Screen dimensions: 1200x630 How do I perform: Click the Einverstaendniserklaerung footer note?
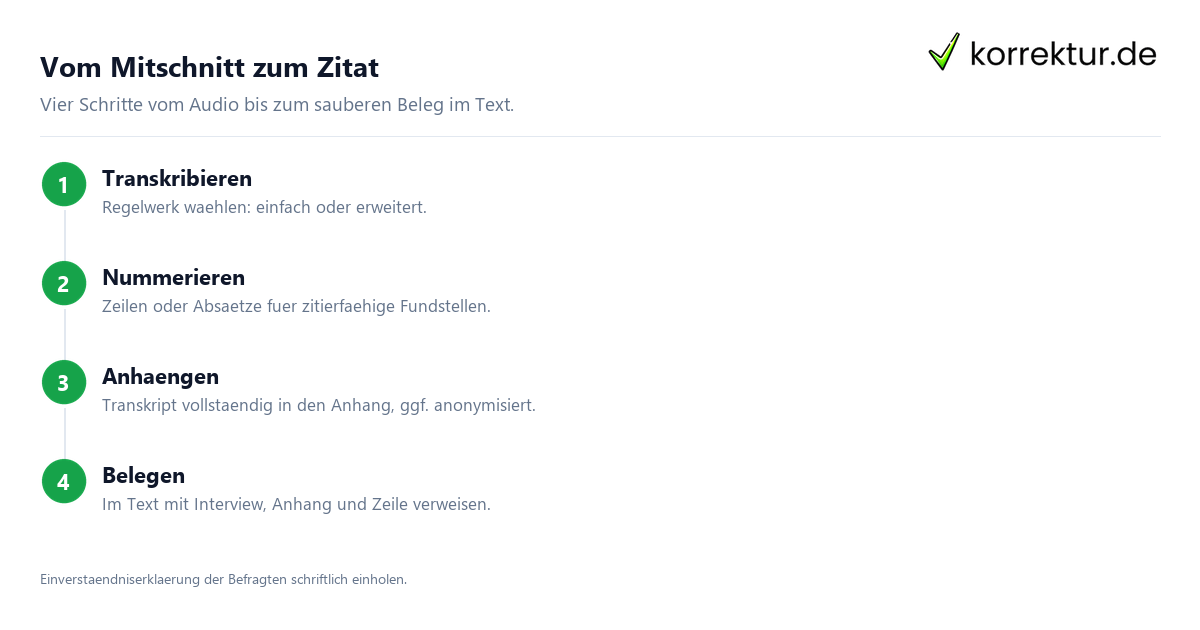223,579
